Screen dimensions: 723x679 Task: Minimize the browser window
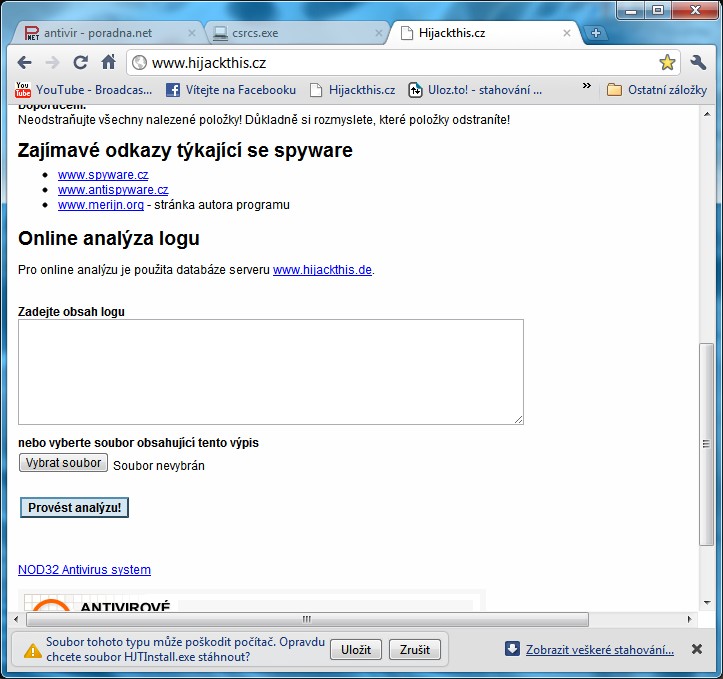pyautogui.click(x=631, y=11)
